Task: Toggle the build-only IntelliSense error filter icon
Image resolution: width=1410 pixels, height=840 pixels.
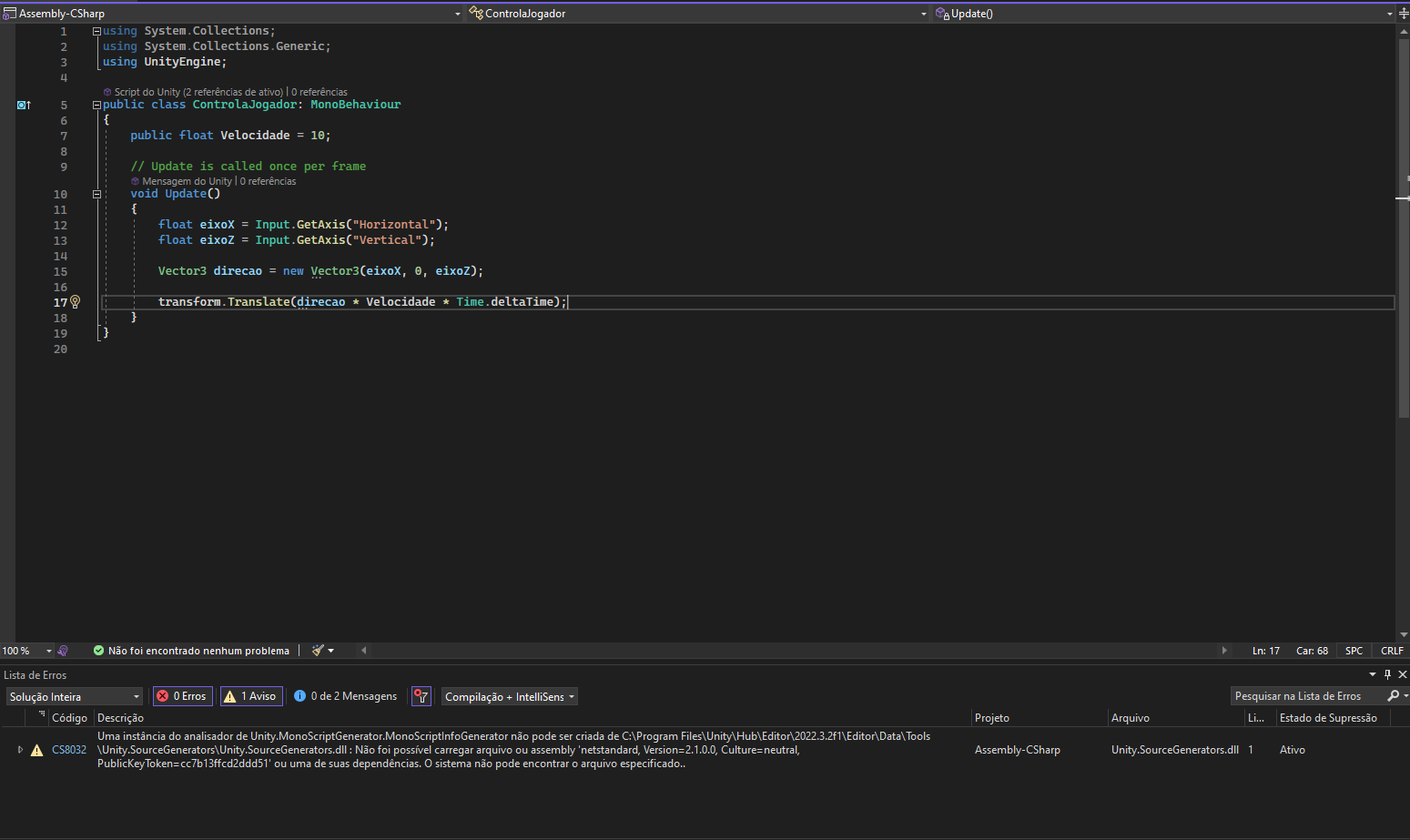Action: (x=421, y=696)
